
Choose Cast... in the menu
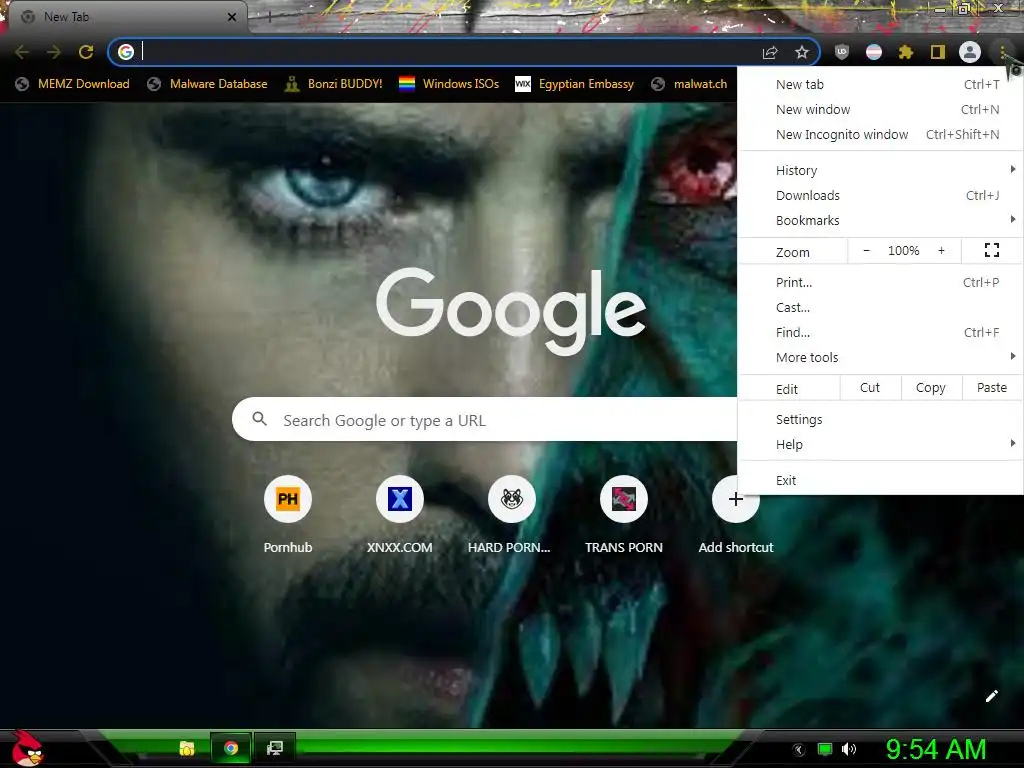pos(881,307)
